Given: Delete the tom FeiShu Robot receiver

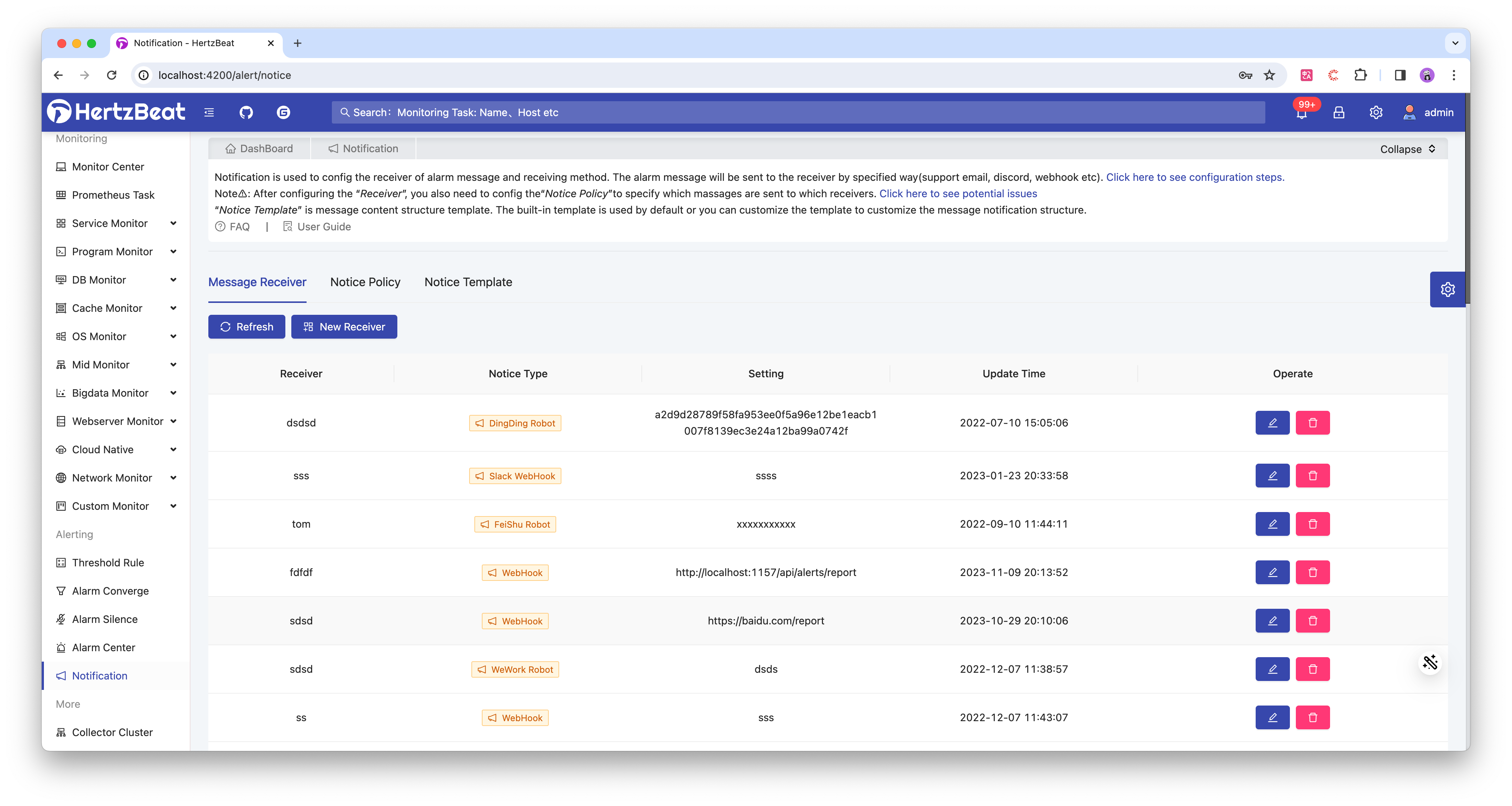Looking at the screenshot, I should tap(1313, 524).
